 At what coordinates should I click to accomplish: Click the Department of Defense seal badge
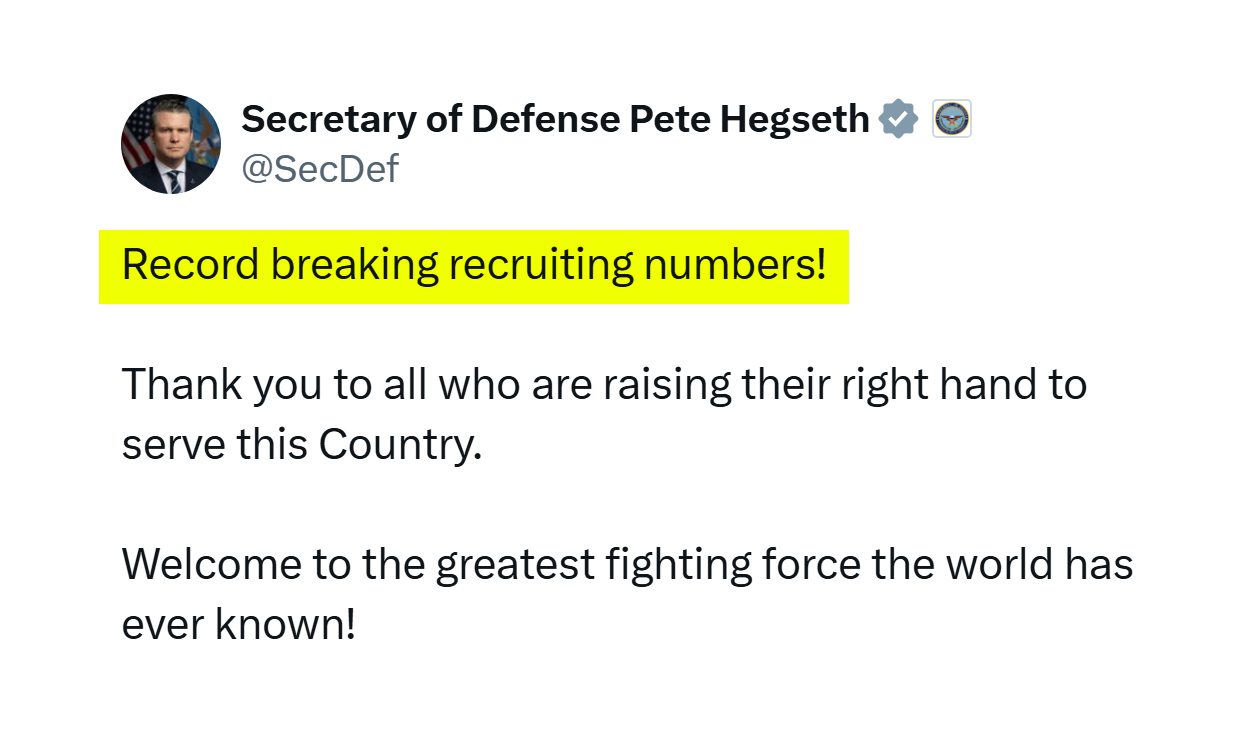coord(952,120)
